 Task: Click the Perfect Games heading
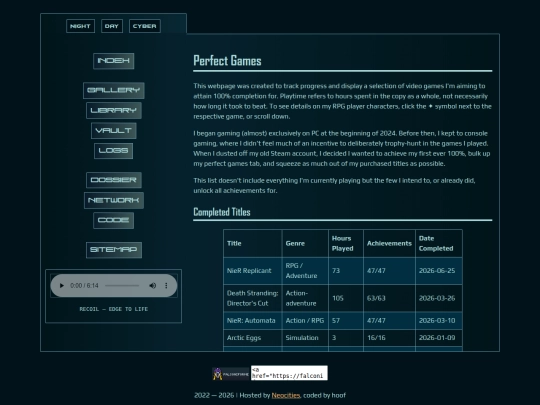227,61
